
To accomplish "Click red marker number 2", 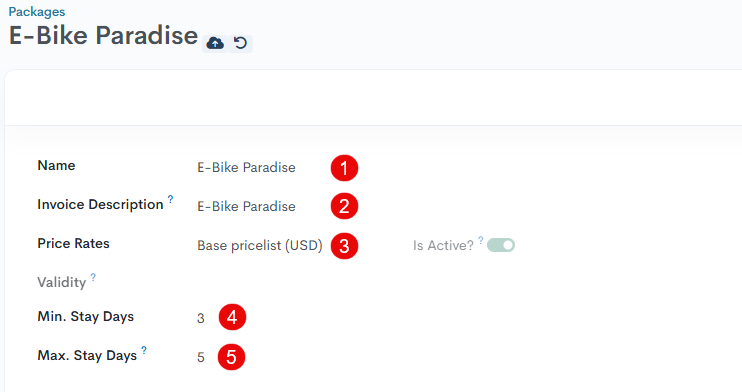I will [x=344, y=206].
